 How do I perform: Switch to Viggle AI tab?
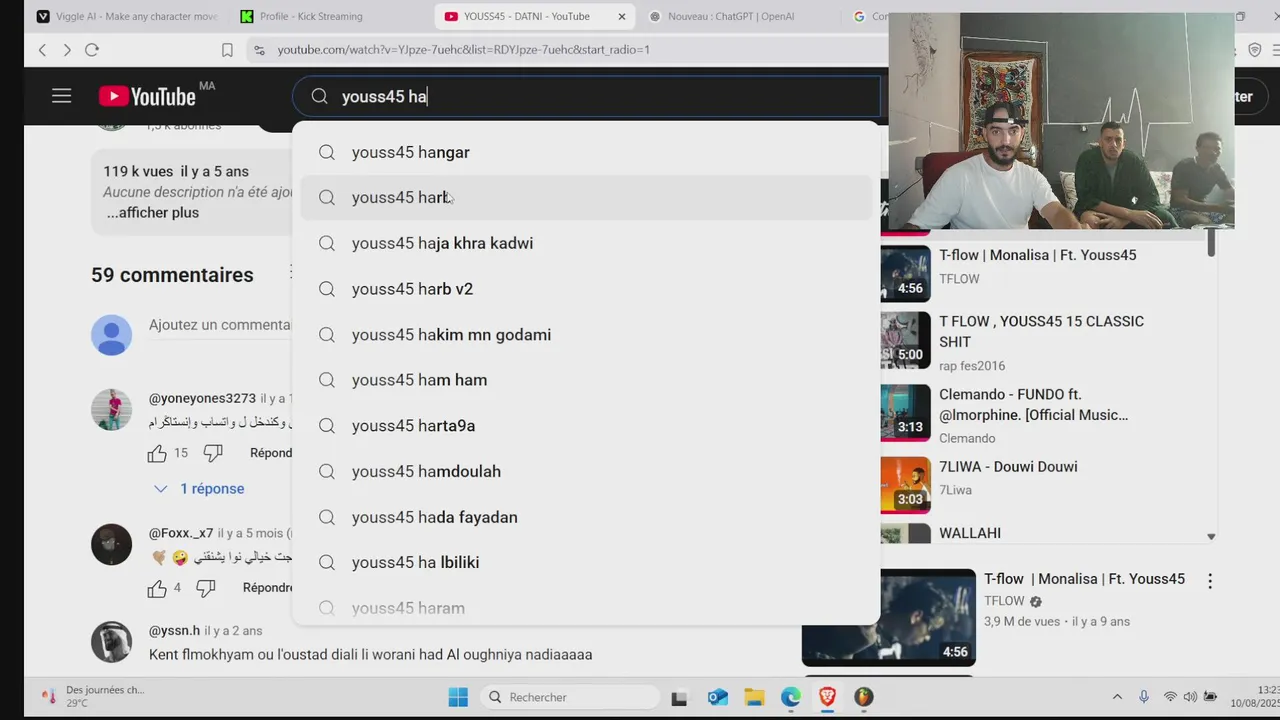coord(126,16)
